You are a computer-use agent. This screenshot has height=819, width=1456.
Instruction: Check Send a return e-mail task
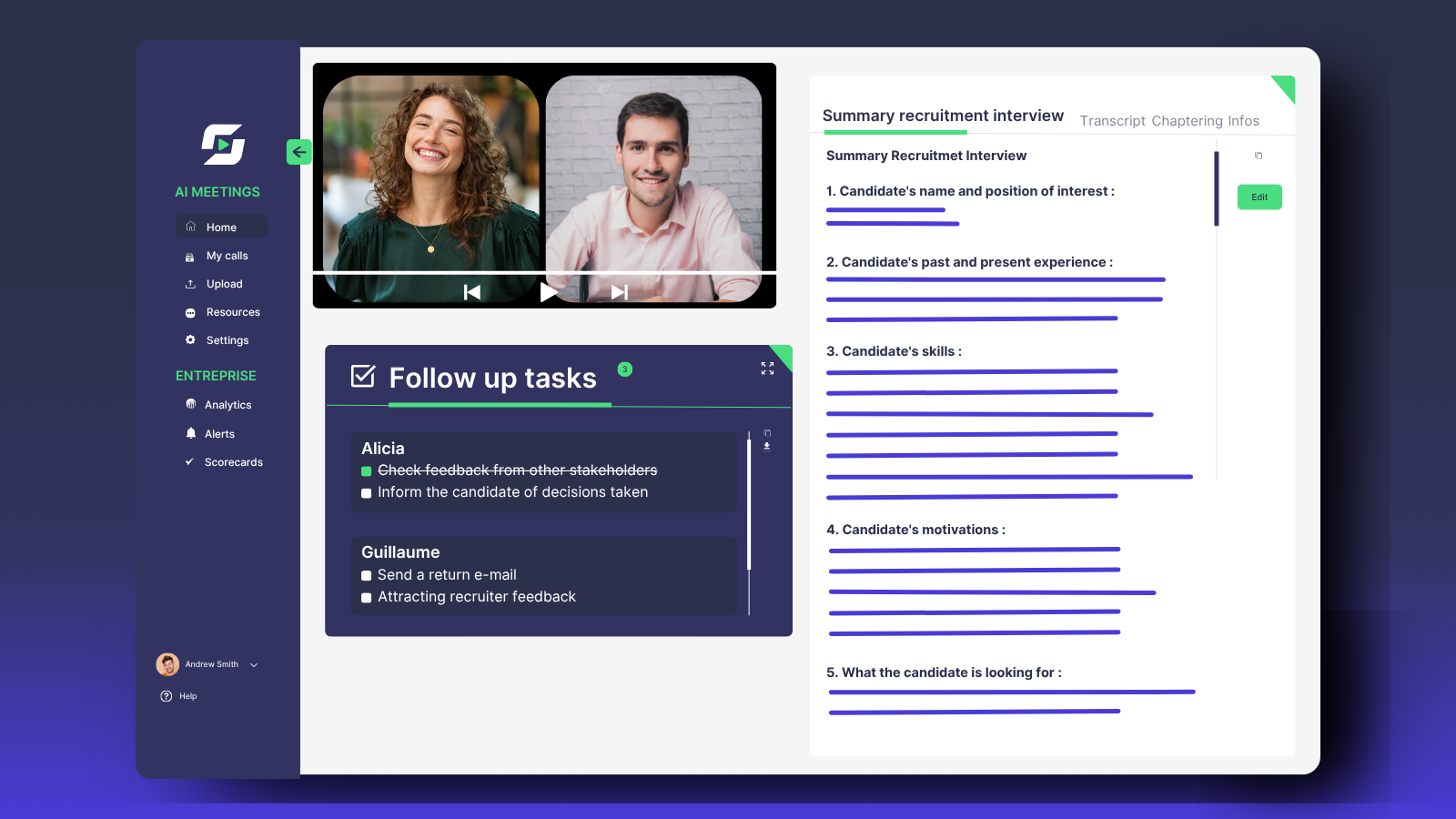pyautogui.click(x=366, y=576)
